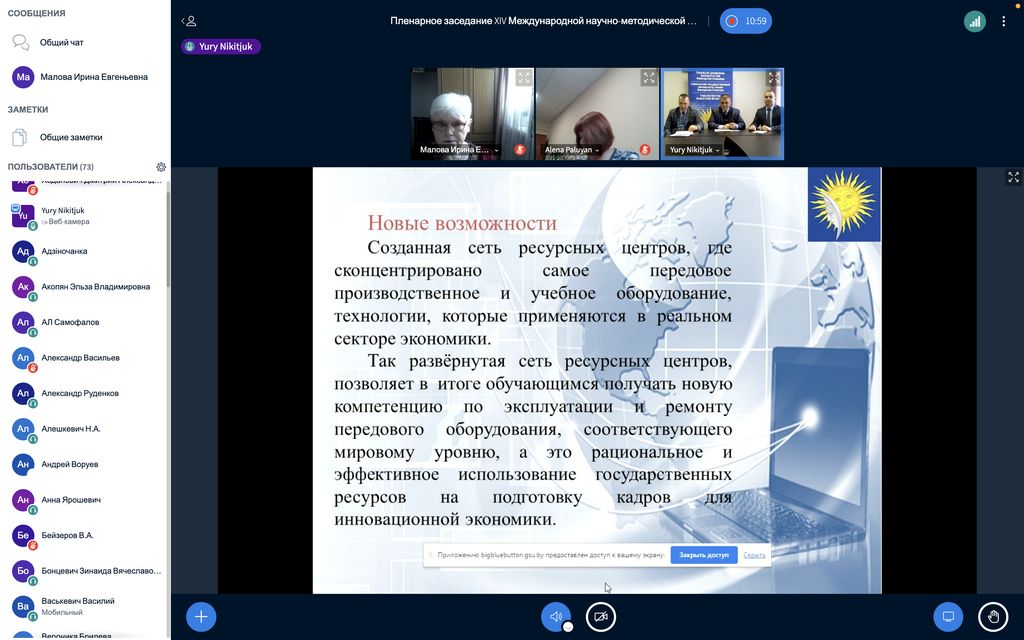This screenshot has width=1024, height=640.
Task: Click the Закрыть доступ button
Action: pos(703,555)
